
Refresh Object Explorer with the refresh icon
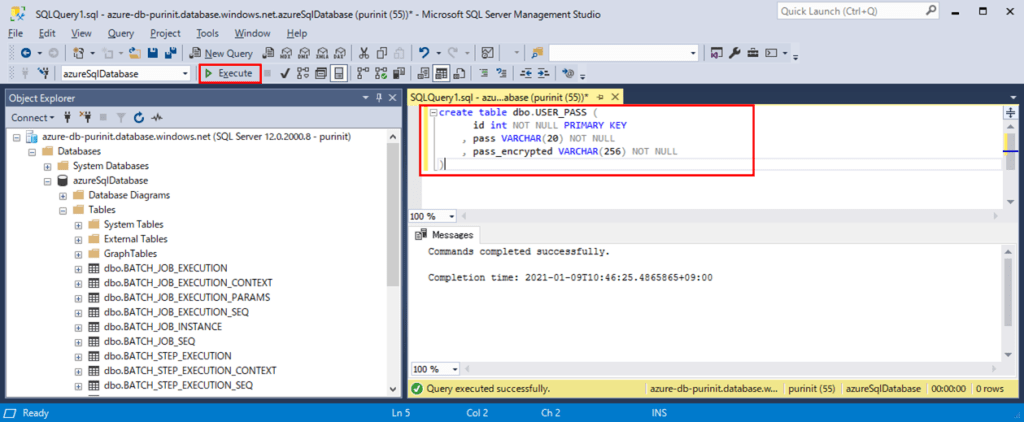coord(138,118)
